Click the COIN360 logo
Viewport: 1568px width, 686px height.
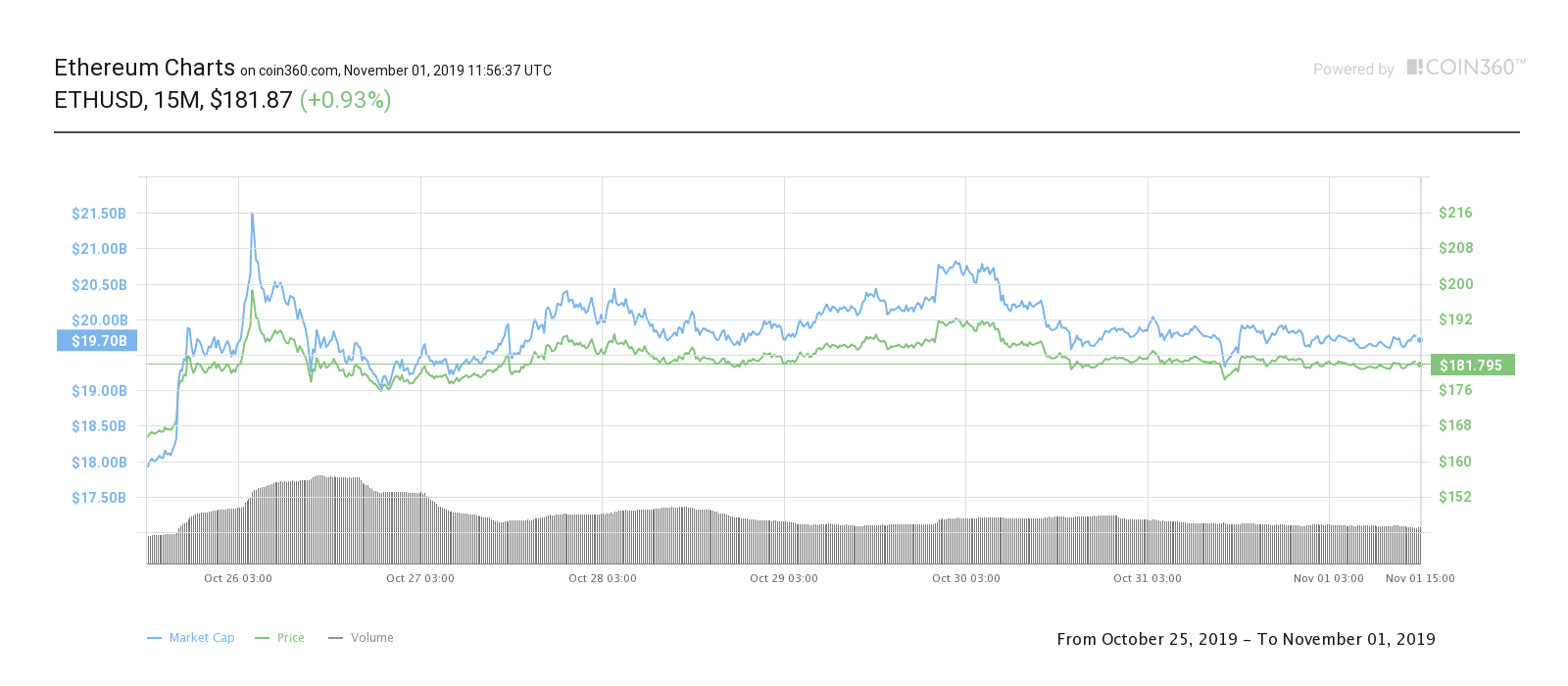[1466, 68]
